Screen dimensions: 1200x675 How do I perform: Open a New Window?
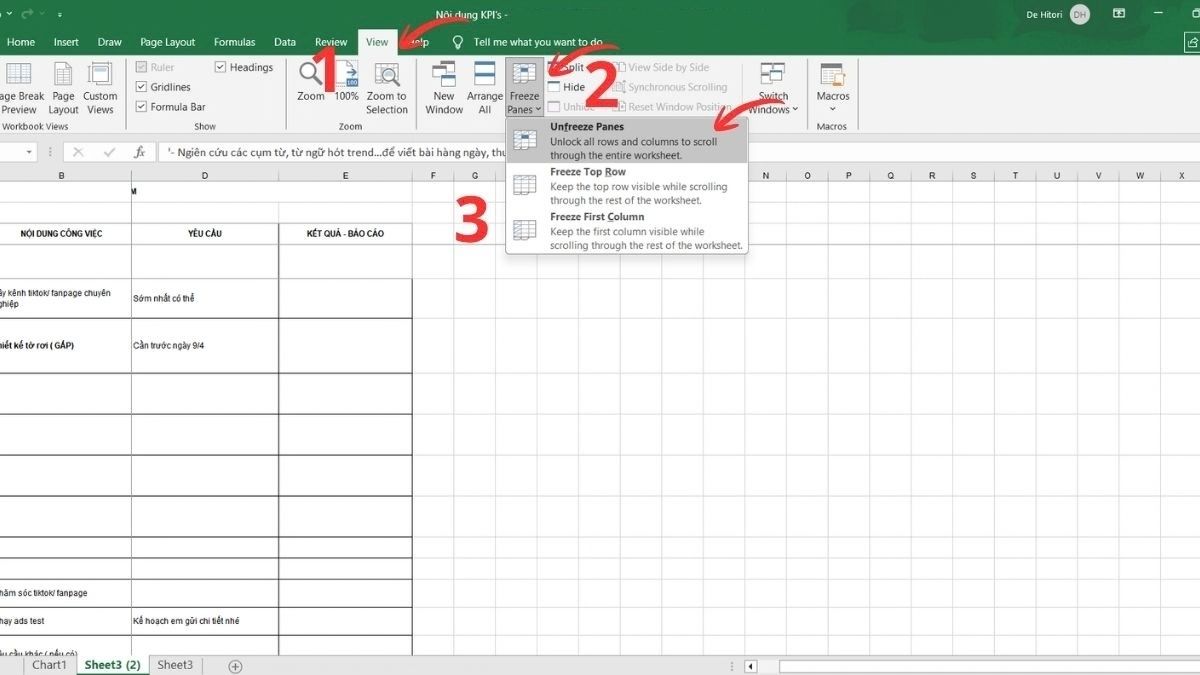point(444,88)
